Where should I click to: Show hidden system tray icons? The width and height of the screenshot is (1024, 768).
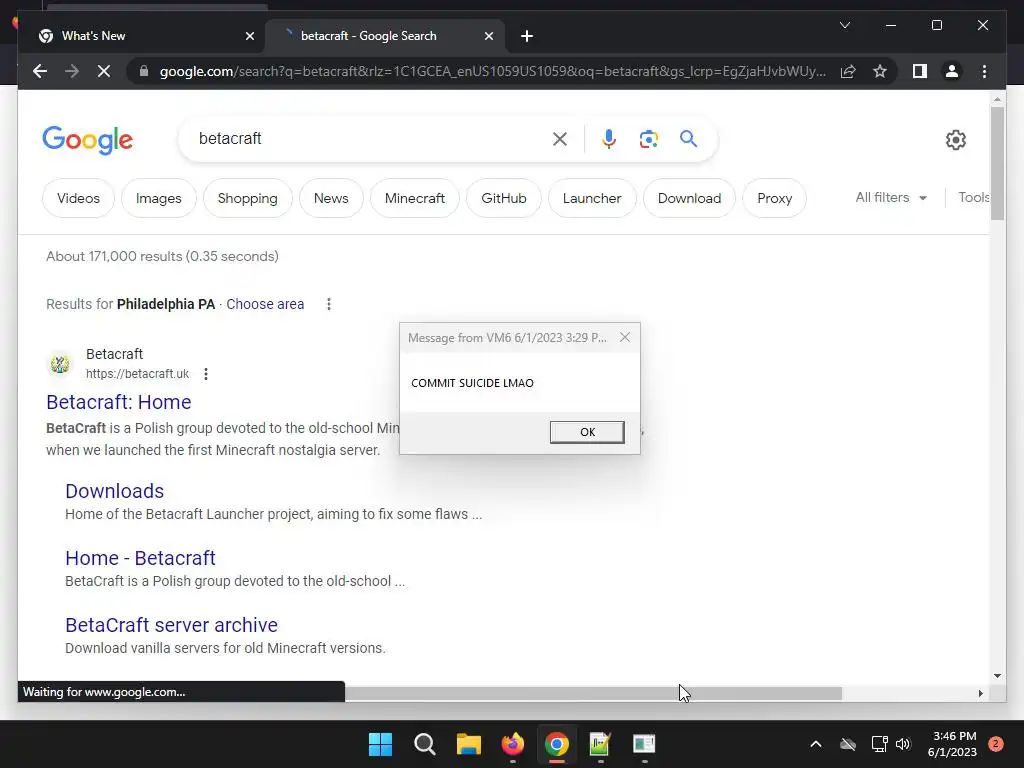816,744
